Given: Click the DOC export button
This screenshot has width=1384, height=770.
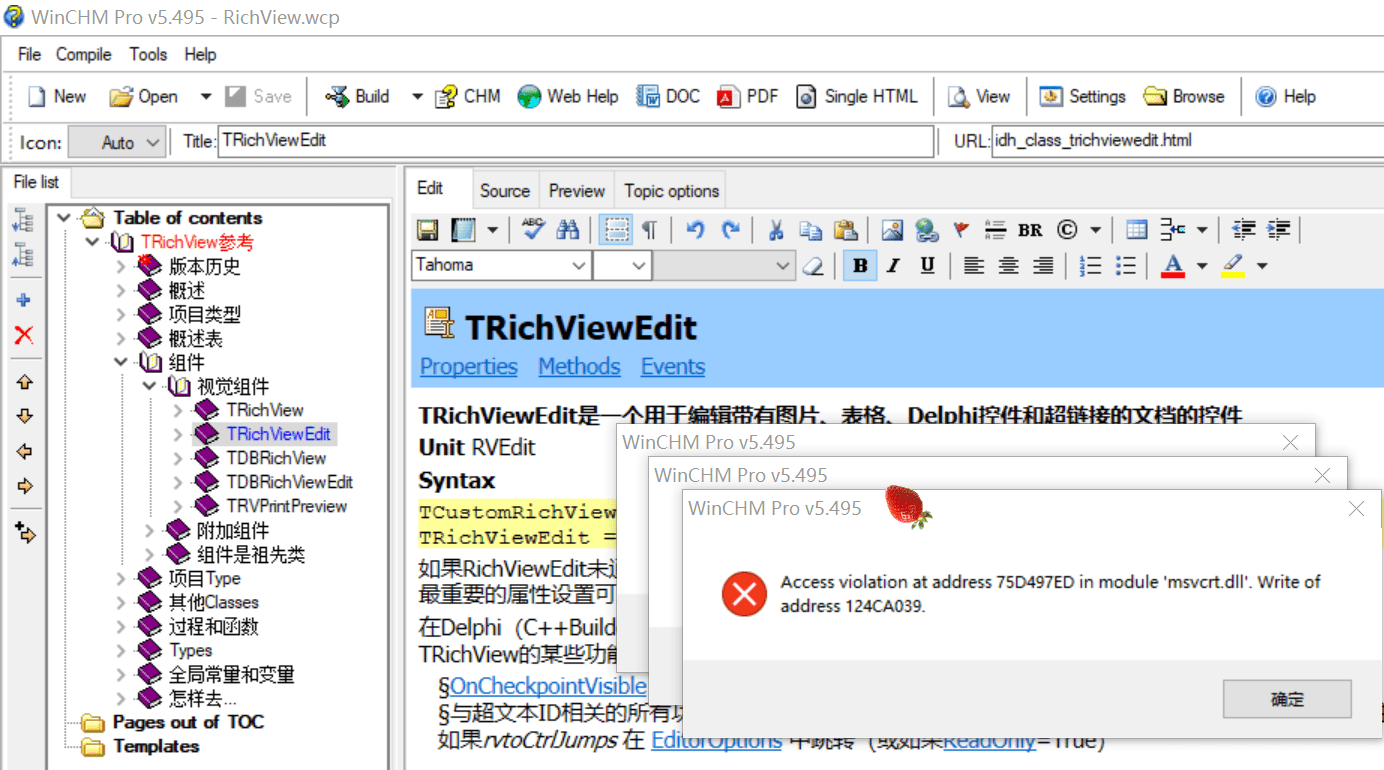Looking at the screenshot, I should click(669, 96).
